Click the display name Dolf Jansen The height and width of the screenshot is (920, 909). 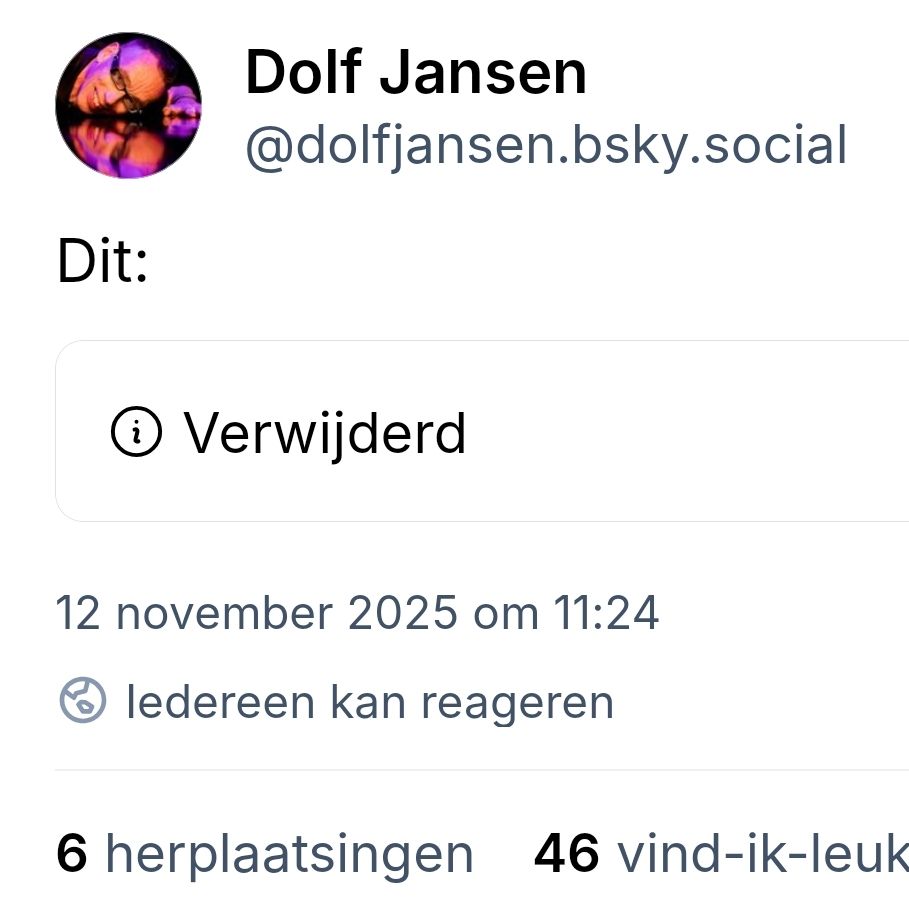[x=416, y=72]
